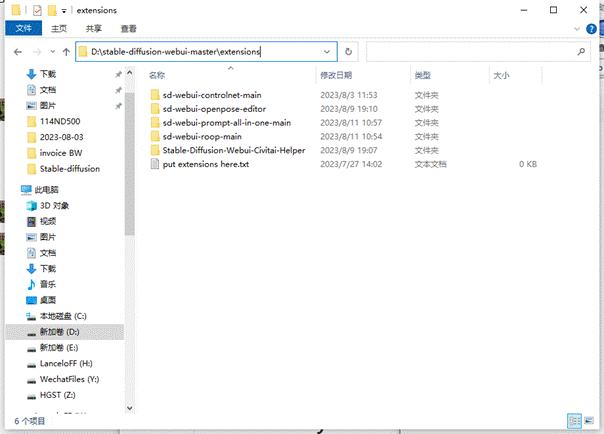
Task: Sort by the 大小 column header
Action: pos(502,75)
